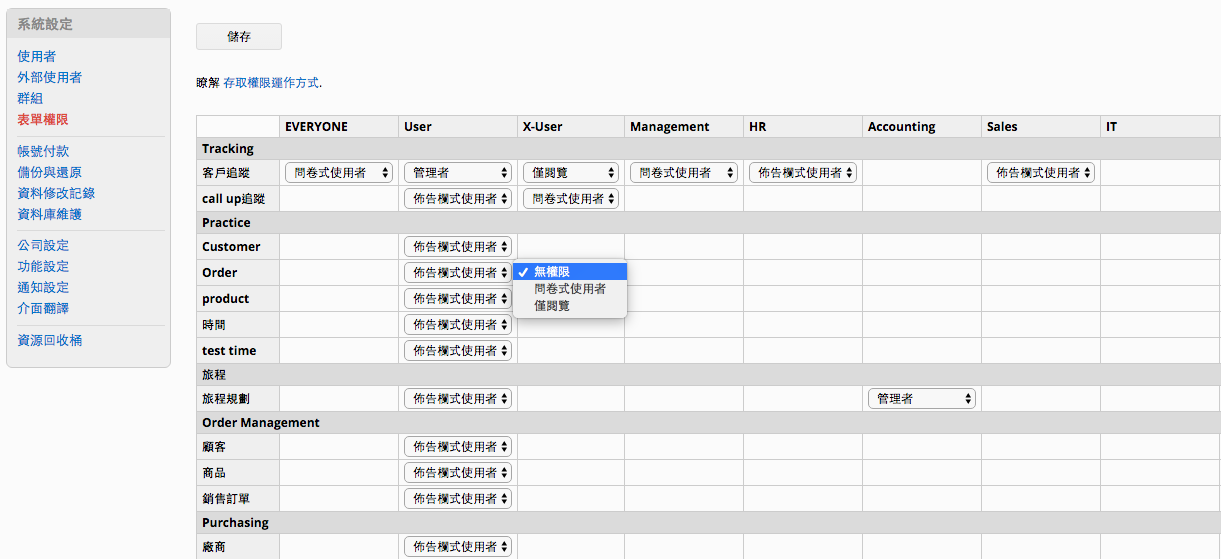Image resolution: width=1221 pixels, height=559 pixels.
Task: Change call up追蹤 permission for X-User
Action: tap(571, 199)
